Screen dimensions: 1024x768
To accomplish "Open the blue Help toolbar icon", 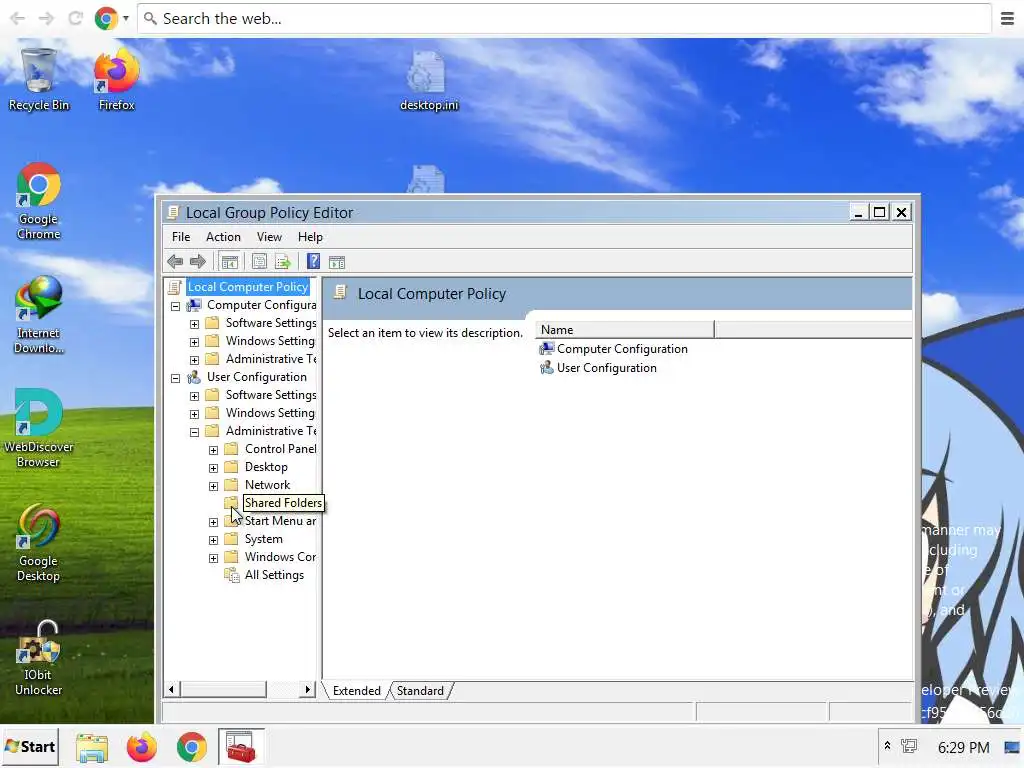I will click(x=313, y=262).
